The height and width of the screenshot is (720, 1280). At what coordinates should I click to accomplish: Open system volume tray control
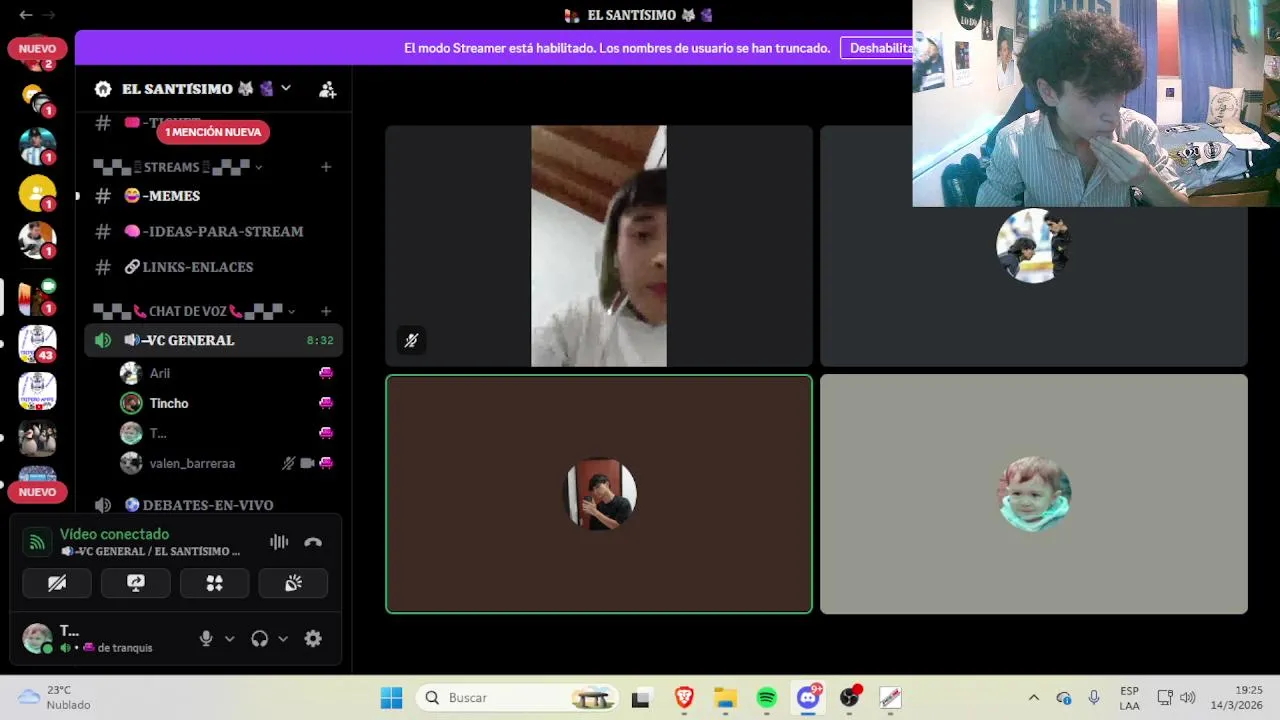1188,698
